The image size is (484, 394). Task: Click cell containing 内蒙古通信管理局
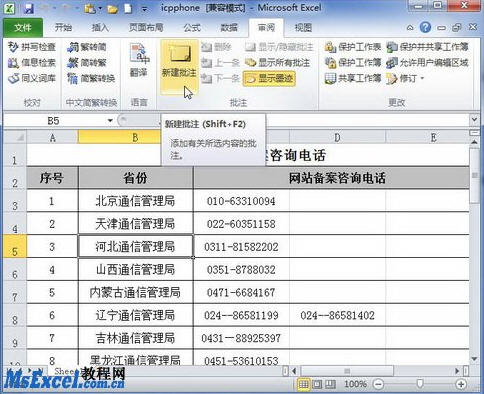(x=135, y=292)
